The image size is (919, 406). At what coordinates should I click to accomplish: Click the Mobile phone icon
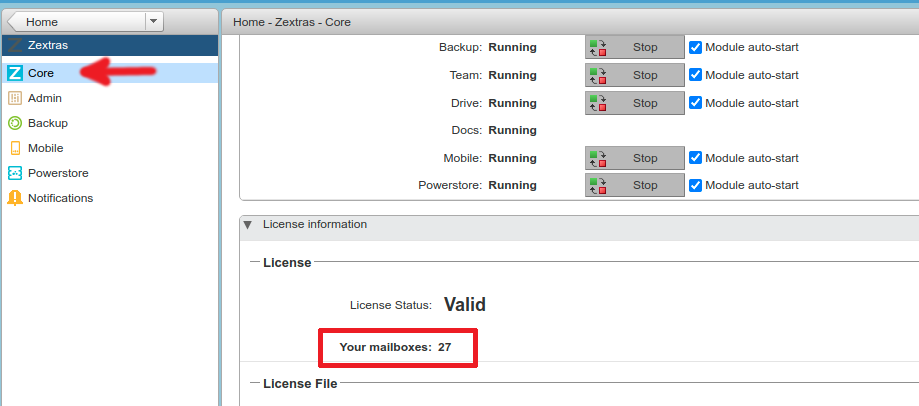[15, 148]
